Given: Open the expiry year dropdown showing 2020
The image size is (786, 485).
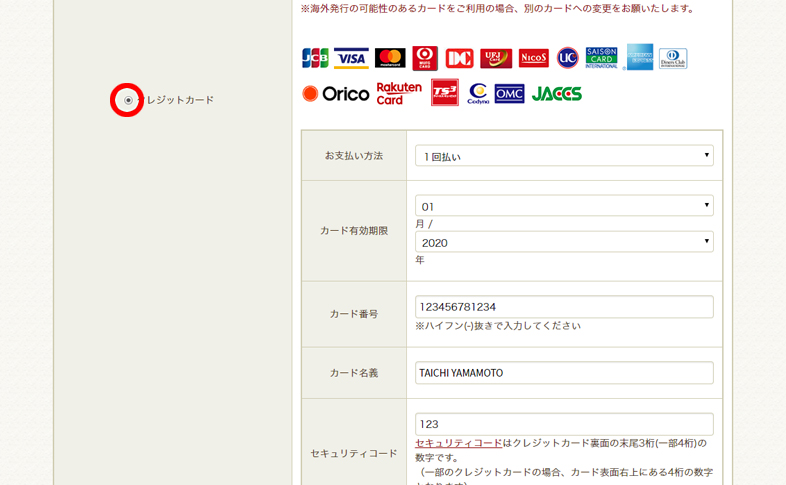Looking at the screenshot, I should click(564, 242).
